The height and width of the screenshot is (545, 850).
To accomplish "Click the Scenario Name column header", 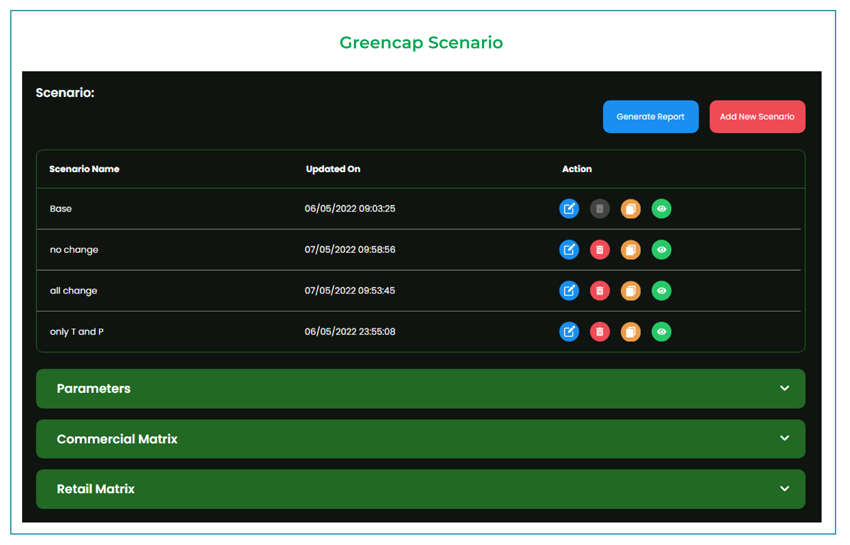I will coord(84,169).
